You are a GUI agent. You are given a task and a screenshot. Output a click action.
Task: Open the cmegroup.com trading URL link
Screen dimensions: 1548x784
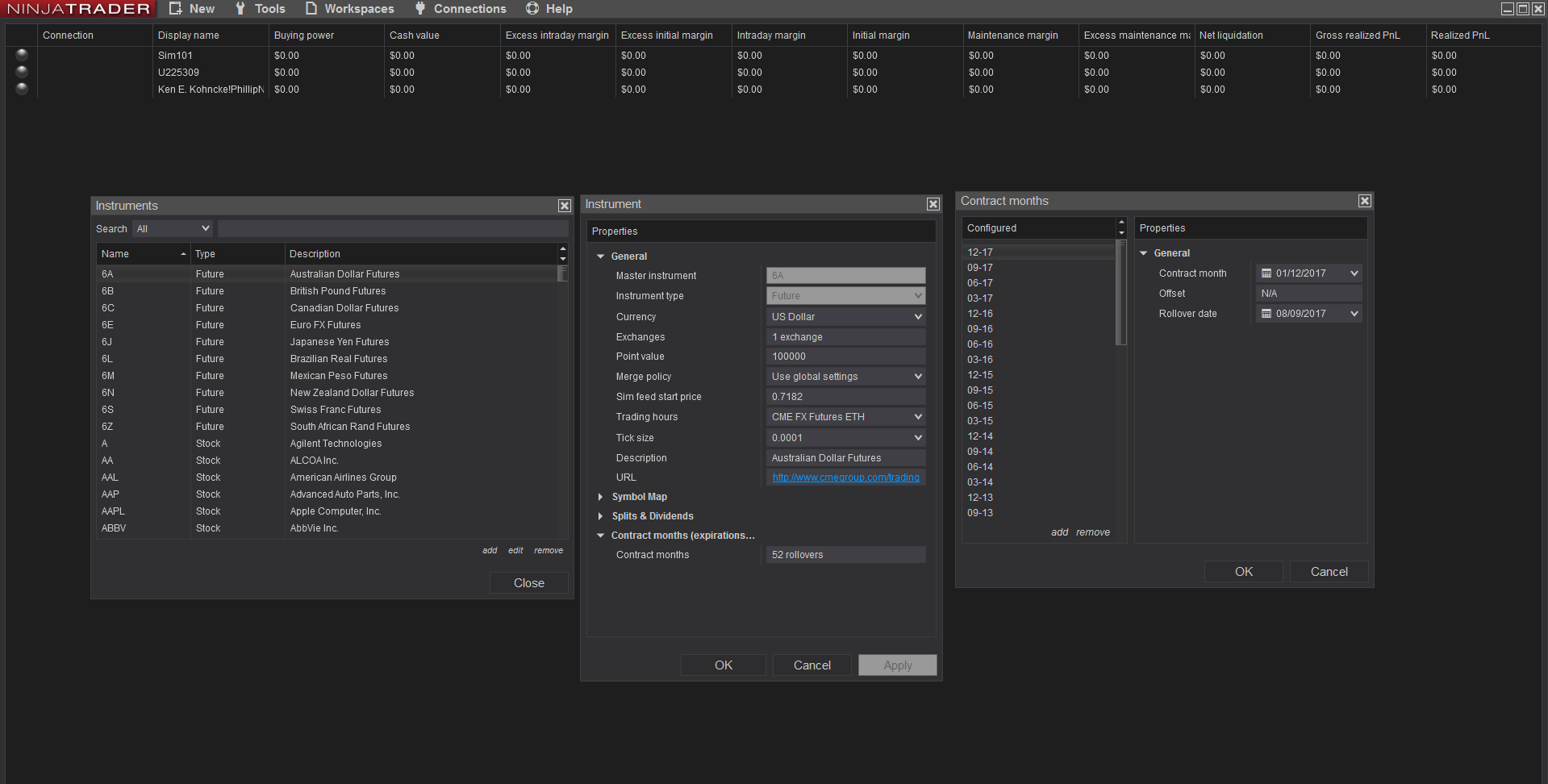[x=845, y=477]
